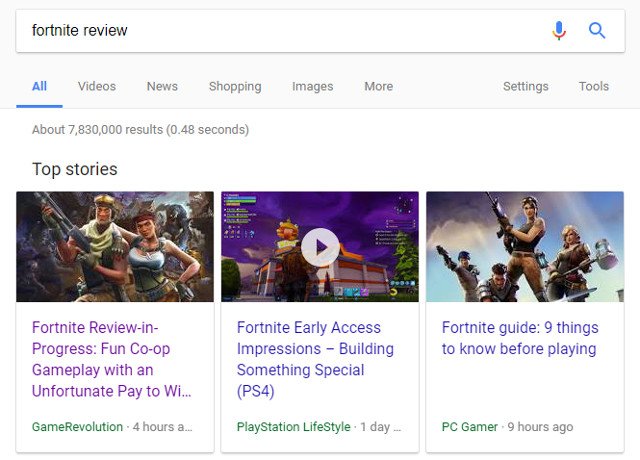The width and height of the screenshot is (640, 460).
Task: Open the GameRevolution story thumbnail image
Action: (115, 247)
